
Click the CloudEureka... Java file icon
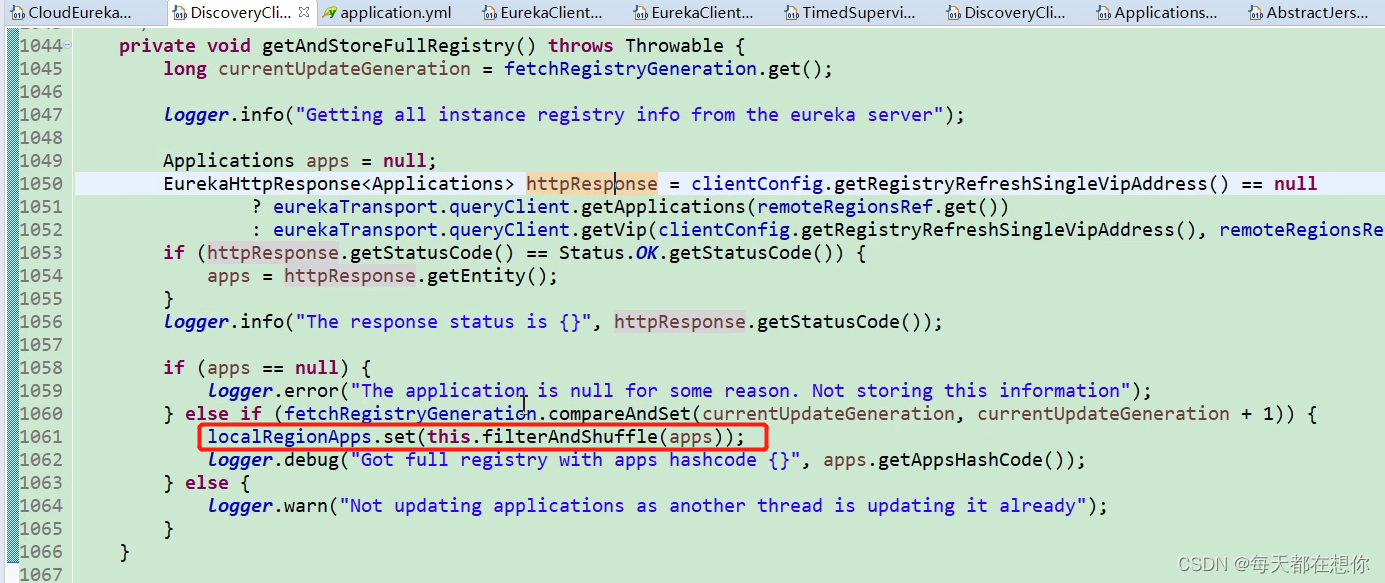point(18,13)
